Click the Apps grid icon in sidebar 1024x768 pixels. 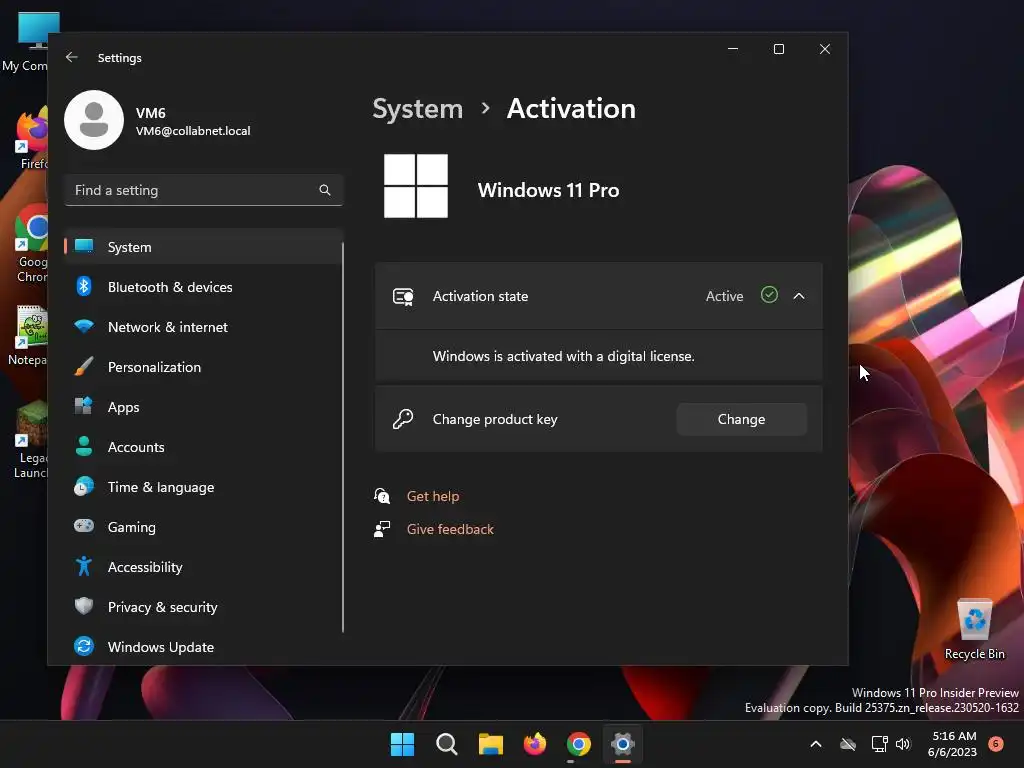tap(84, 406)
